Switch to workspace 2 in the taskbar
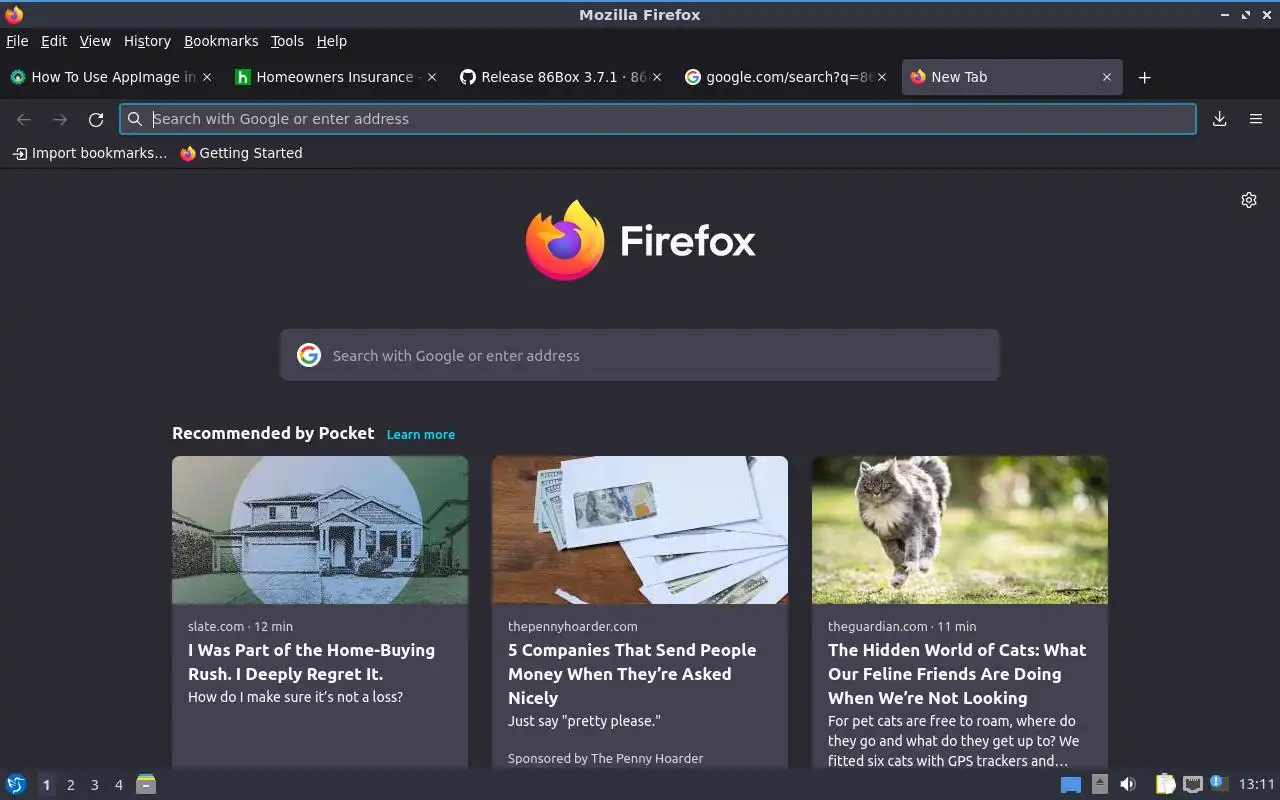1280x800 pixels. click(70, 785)
